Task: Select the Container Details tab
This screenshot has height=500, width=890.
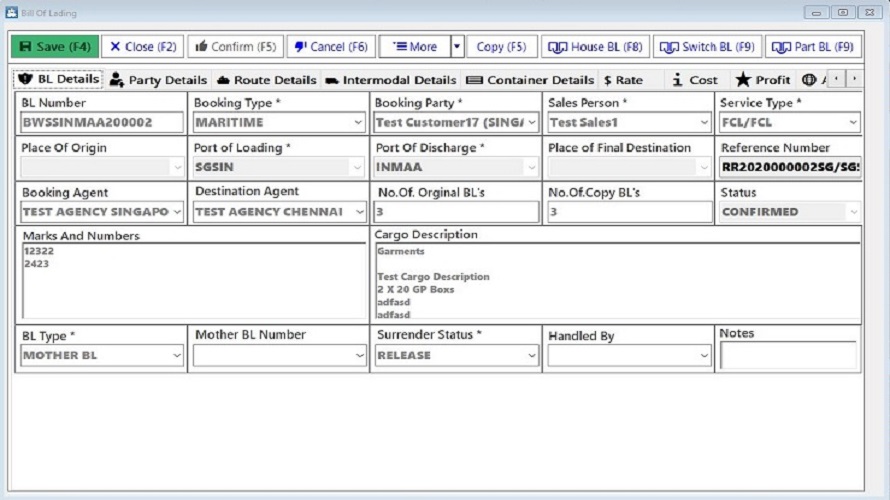Action: [x=530, y=80]
